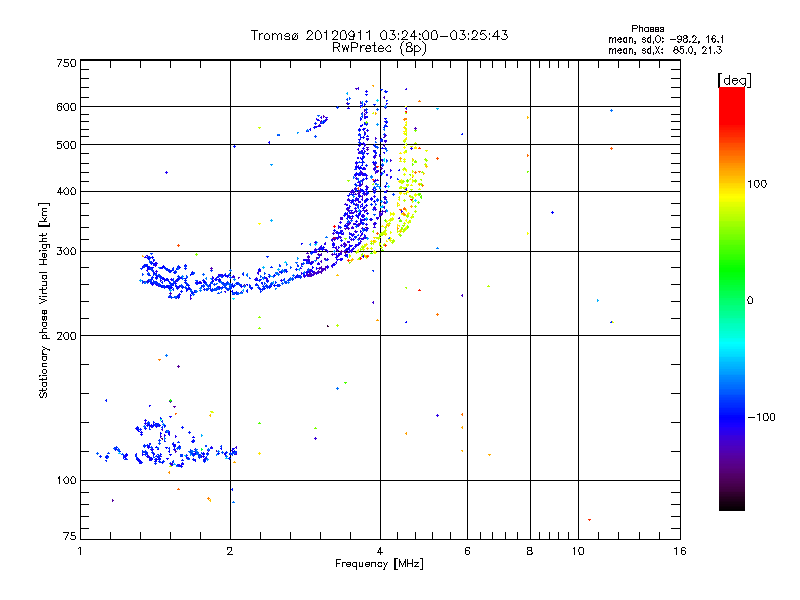The height and width of the screenshot is (600, 800).
Task: Click the '300' height tick label
Action: point(66,252)
